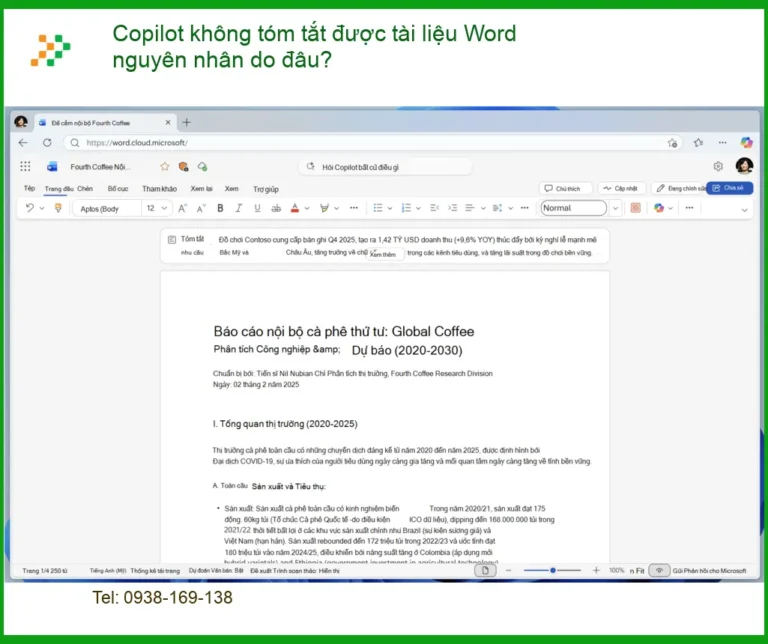768x644 pixels.
Task: Adjust the zoom slider handle
Action: (552, 571)
